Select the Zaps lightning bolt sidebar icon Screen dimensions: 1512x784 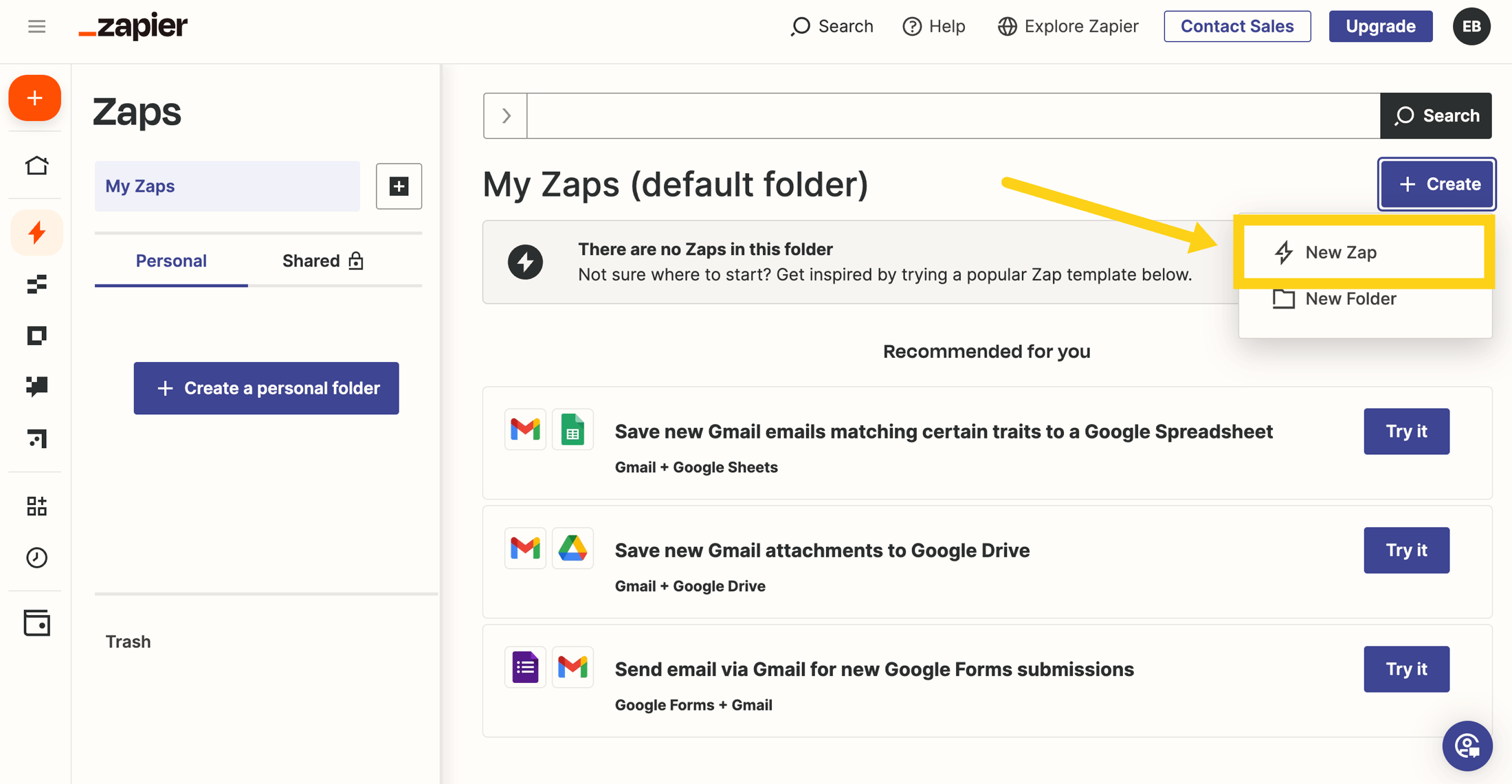tap(36, 233)
